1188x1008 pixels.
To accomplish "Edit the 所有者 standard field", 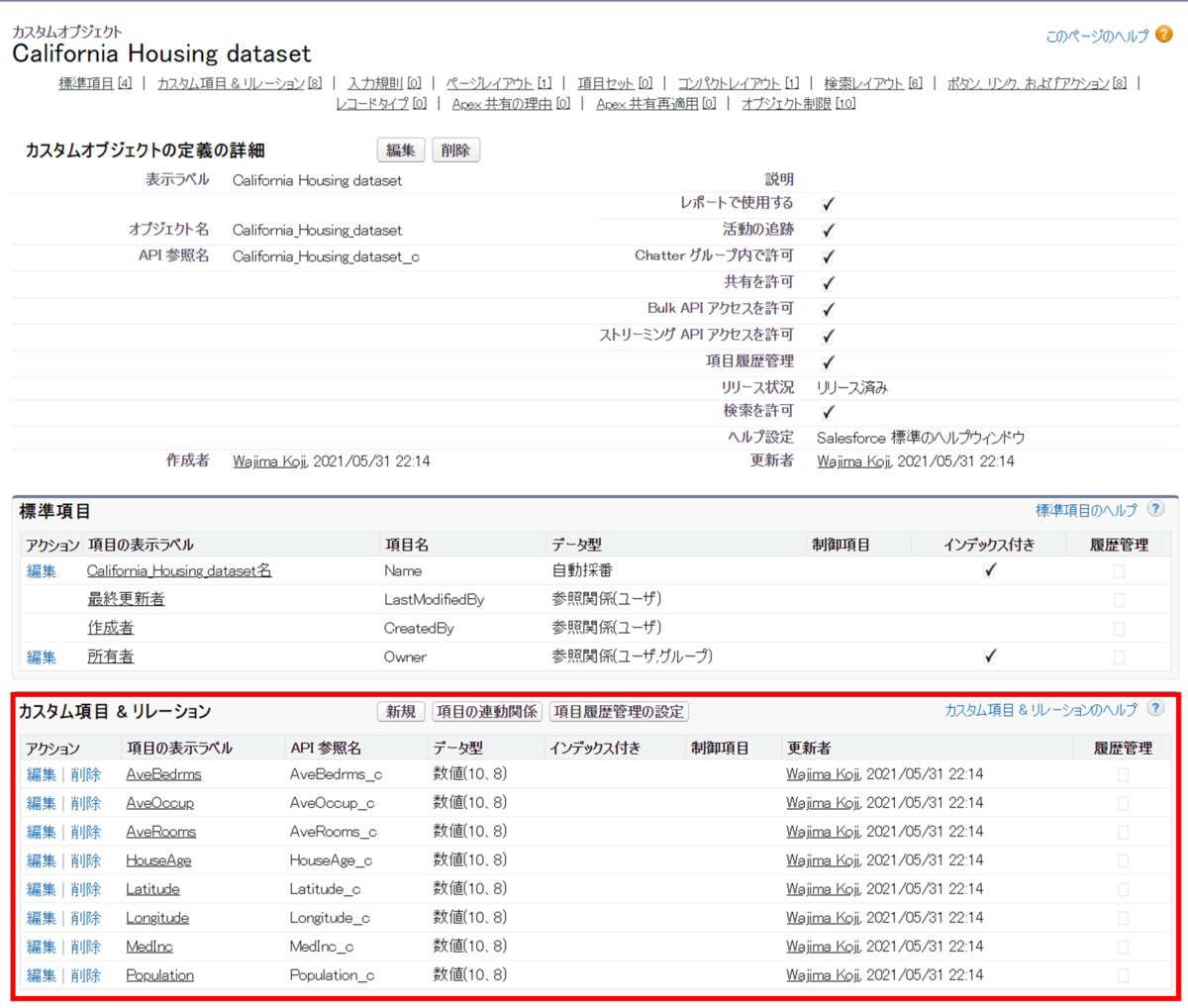I will [42, 656].
